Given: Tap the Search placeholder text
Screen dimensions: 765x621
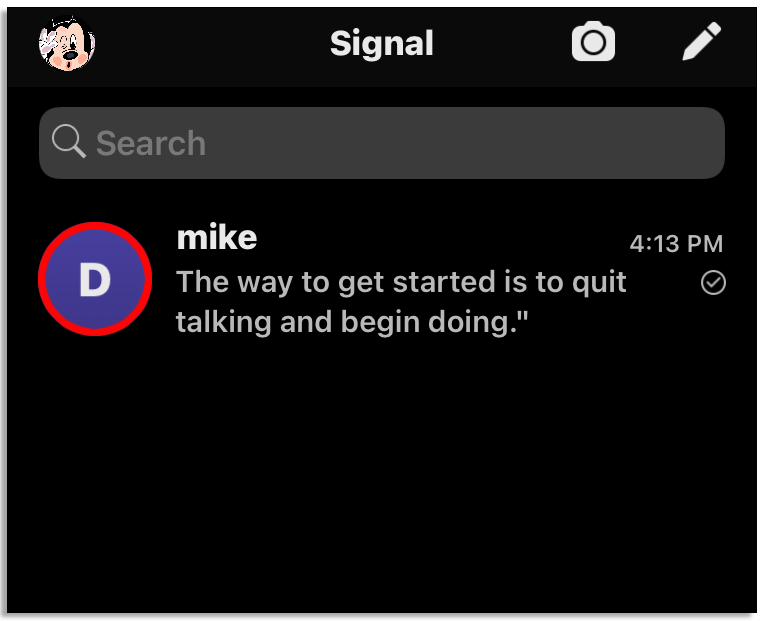Looking at the screenshot, I should point(151,144).
